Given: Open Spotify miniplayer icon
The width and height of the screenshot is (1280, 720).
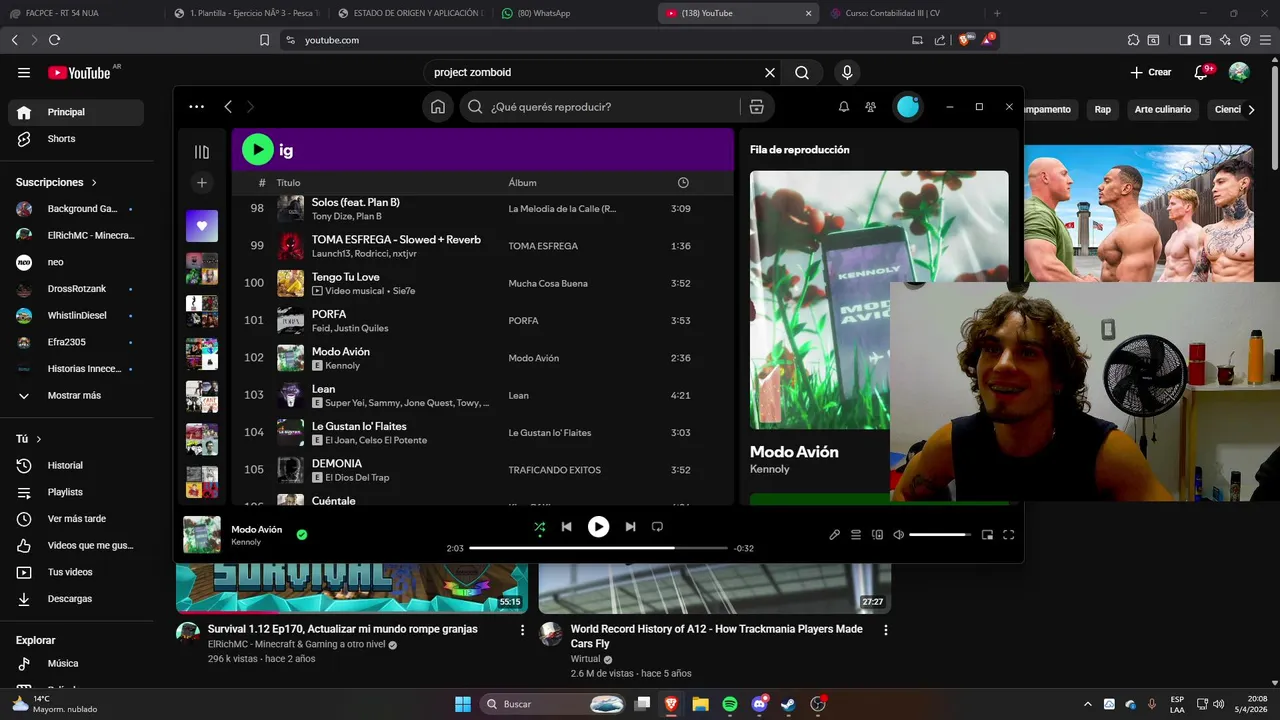Looking at the screenshot, I should (987, 535).
